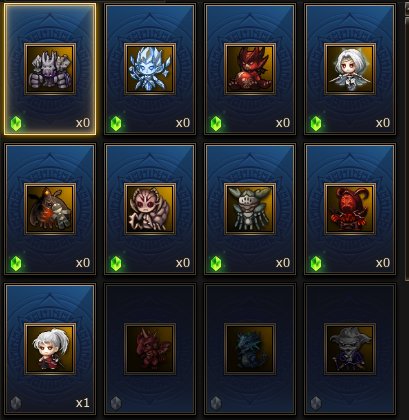Click the ice crystal spirit monster portrait
This screenshot has height=420, width=409.
pos(150,69)
